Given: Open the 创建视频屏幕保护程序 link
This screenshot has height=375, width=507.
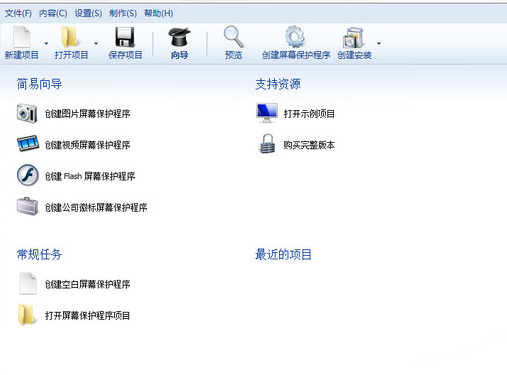Looking at the screenshot, I should click(x=88, y=145).
